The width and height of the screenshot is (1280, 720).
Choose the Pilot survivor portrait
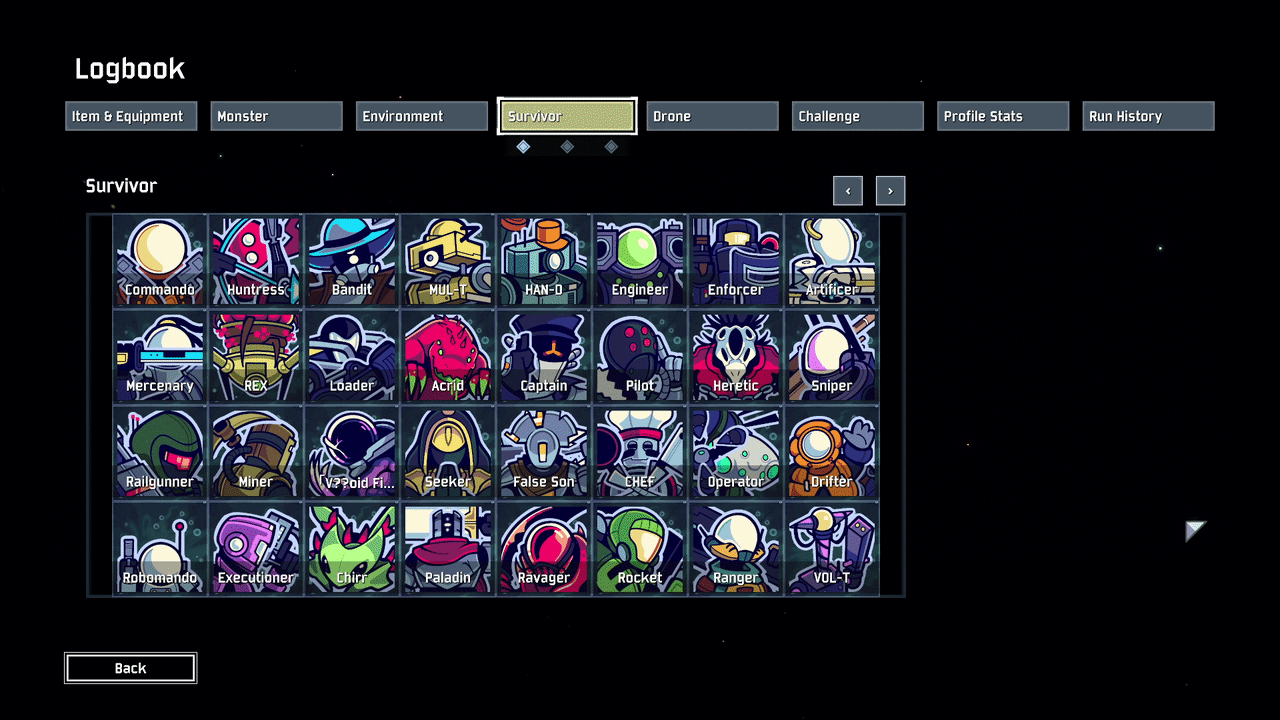tap(640, 356)
